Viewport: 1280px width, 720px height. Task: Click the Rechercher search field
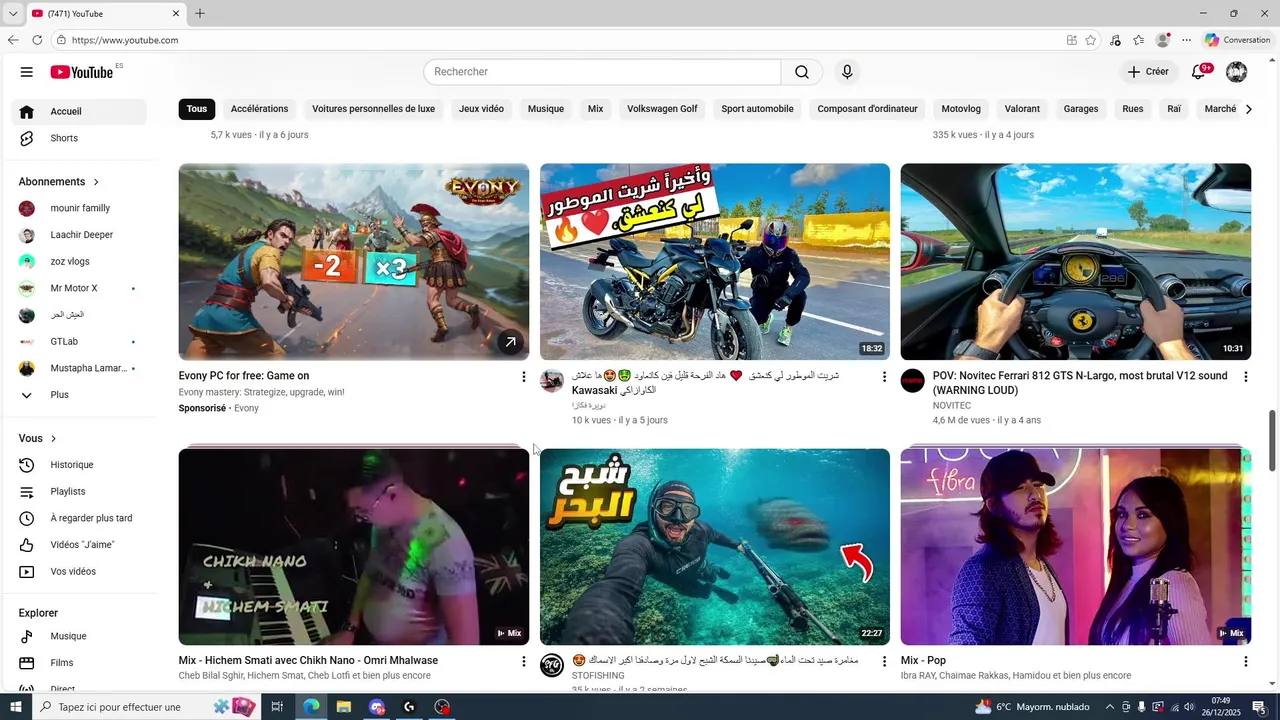point(602,72)
